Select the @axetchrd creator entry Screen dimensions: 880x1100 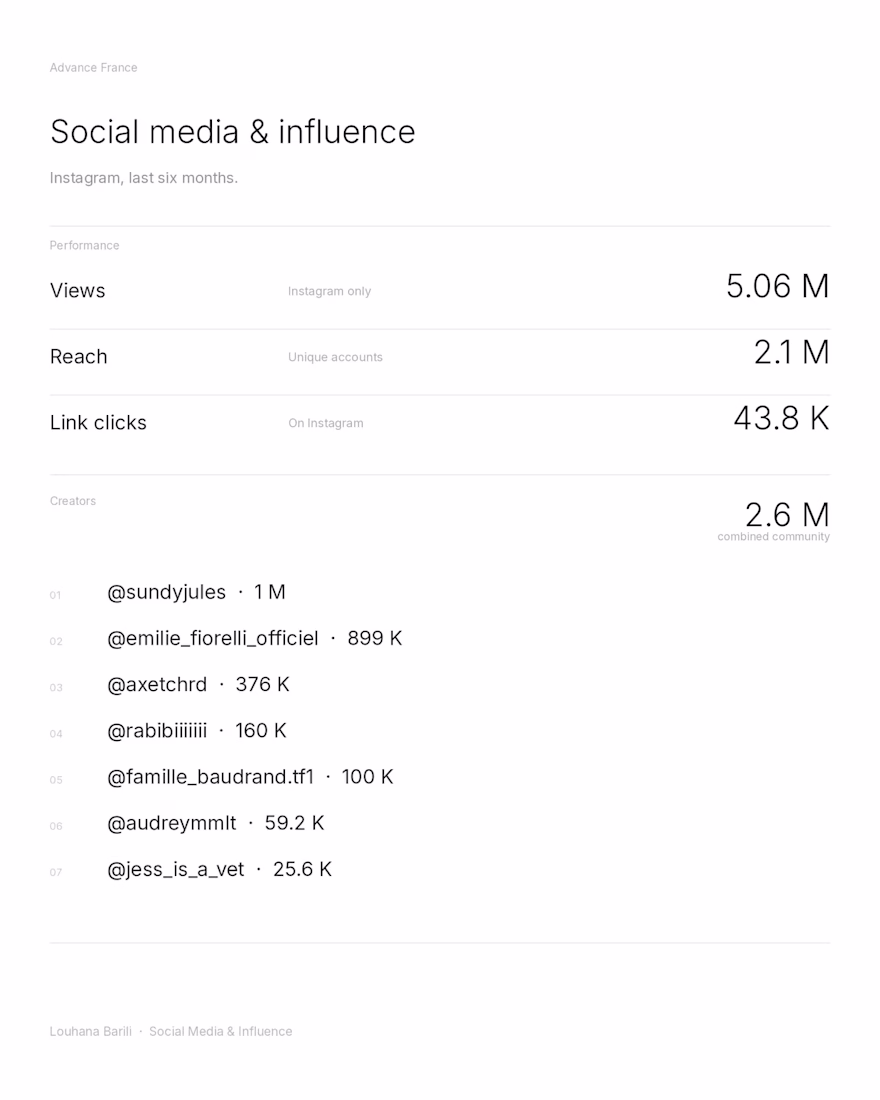tap(157, 685)
